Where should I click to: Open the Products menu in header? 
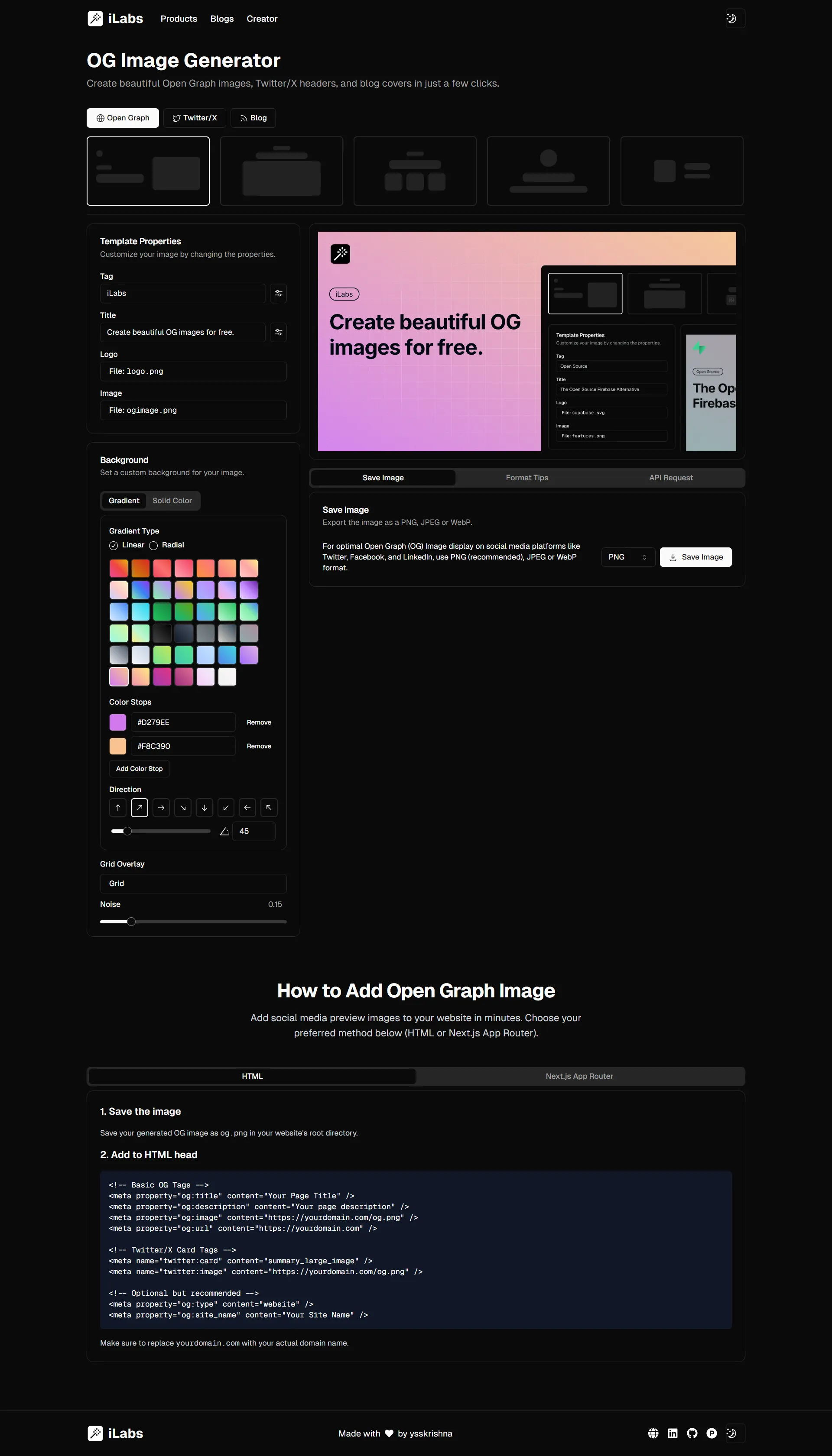[x=179, y=19]
